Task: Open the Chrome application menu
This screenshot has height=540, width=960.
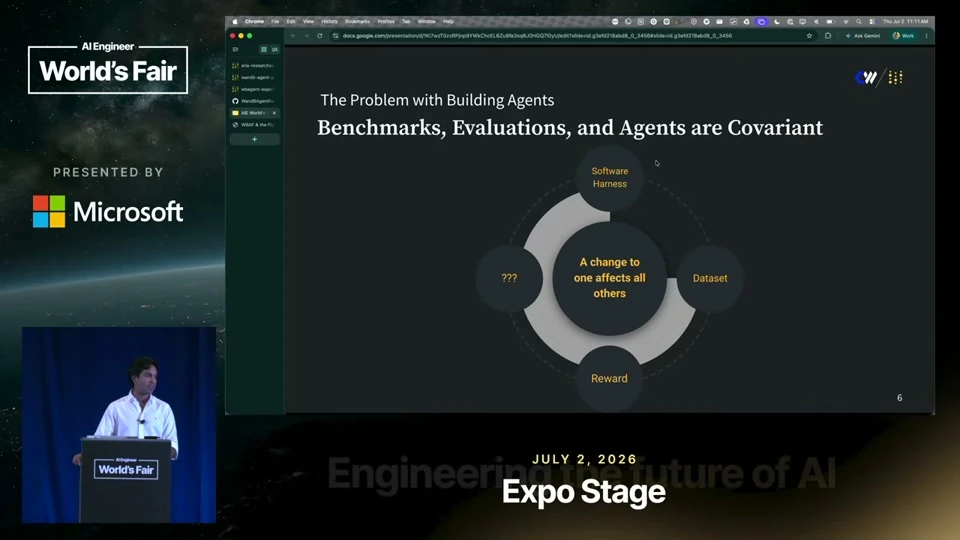Action: point(254,21)
